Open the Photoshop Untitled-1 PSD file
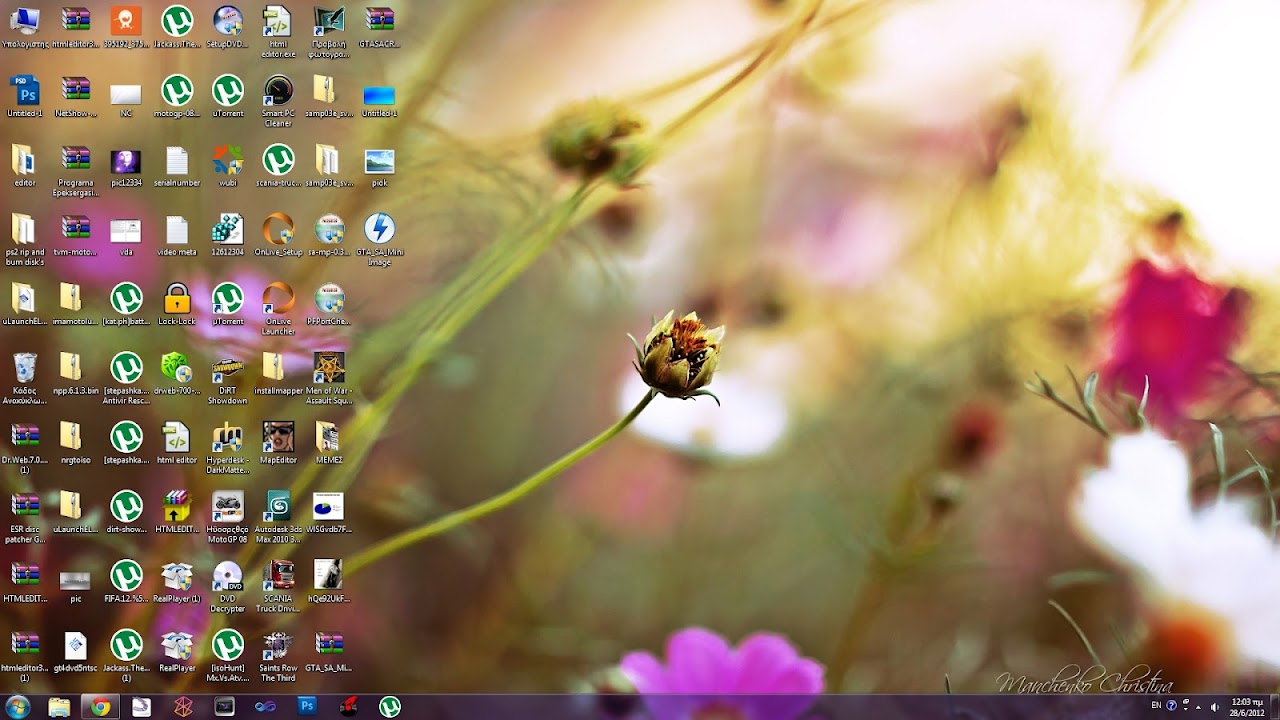Screen dimensions: 1280x720 [x=24, y=97]
